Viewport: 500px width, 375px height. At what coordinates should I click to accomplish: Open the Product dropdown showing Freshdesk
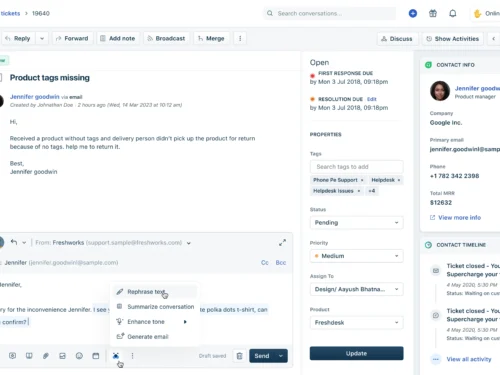[x=356, y=323]
